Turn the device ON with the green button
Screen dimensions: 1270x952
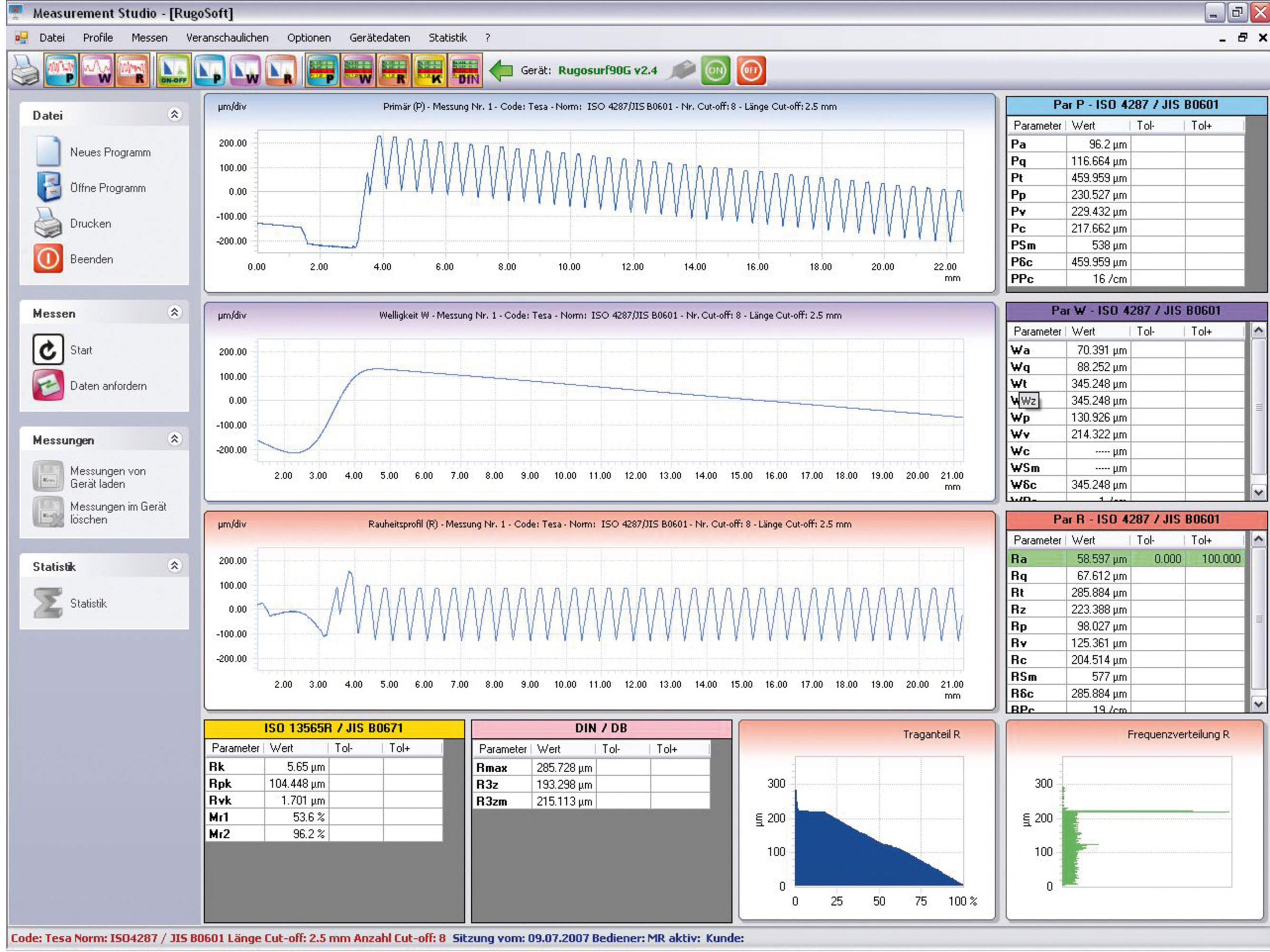click(x=715, y=70)
